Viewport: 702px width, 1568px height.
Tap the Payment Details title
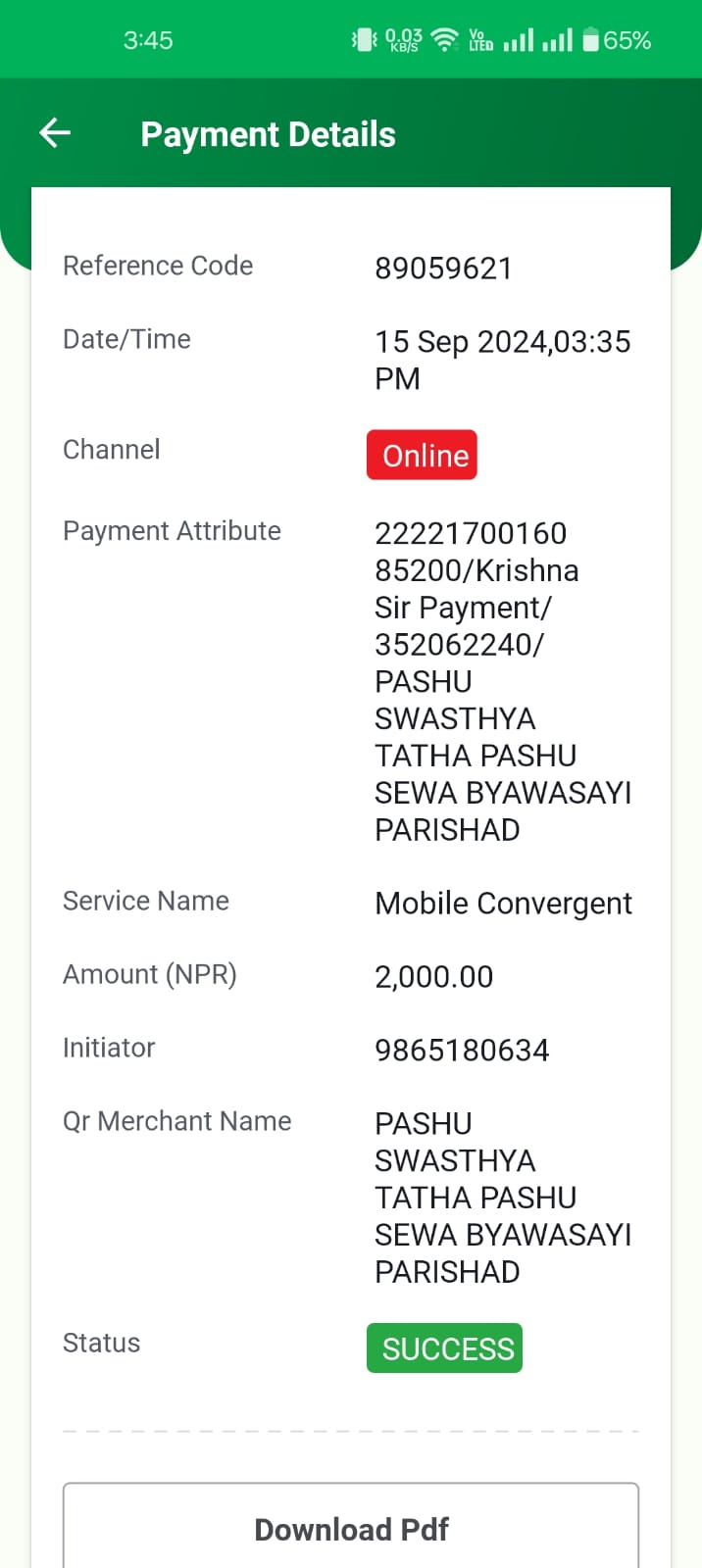click(268, 134)
